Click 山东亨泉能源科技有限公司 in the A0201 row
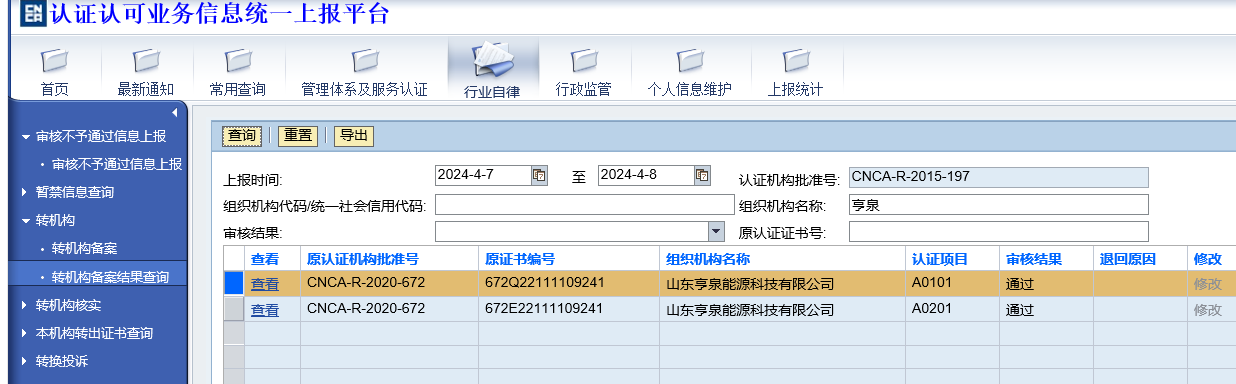This screenshot has width=1236, height=384. click(750, 310)
